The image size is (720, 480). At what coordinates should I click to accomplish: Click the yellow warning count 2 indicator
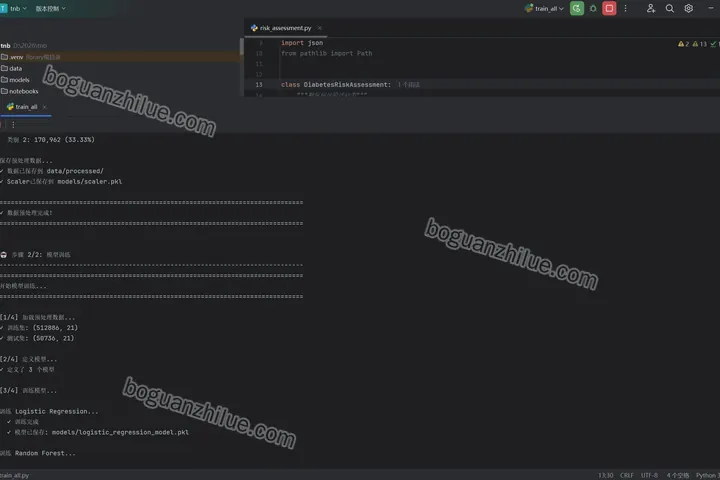point(683,44)
